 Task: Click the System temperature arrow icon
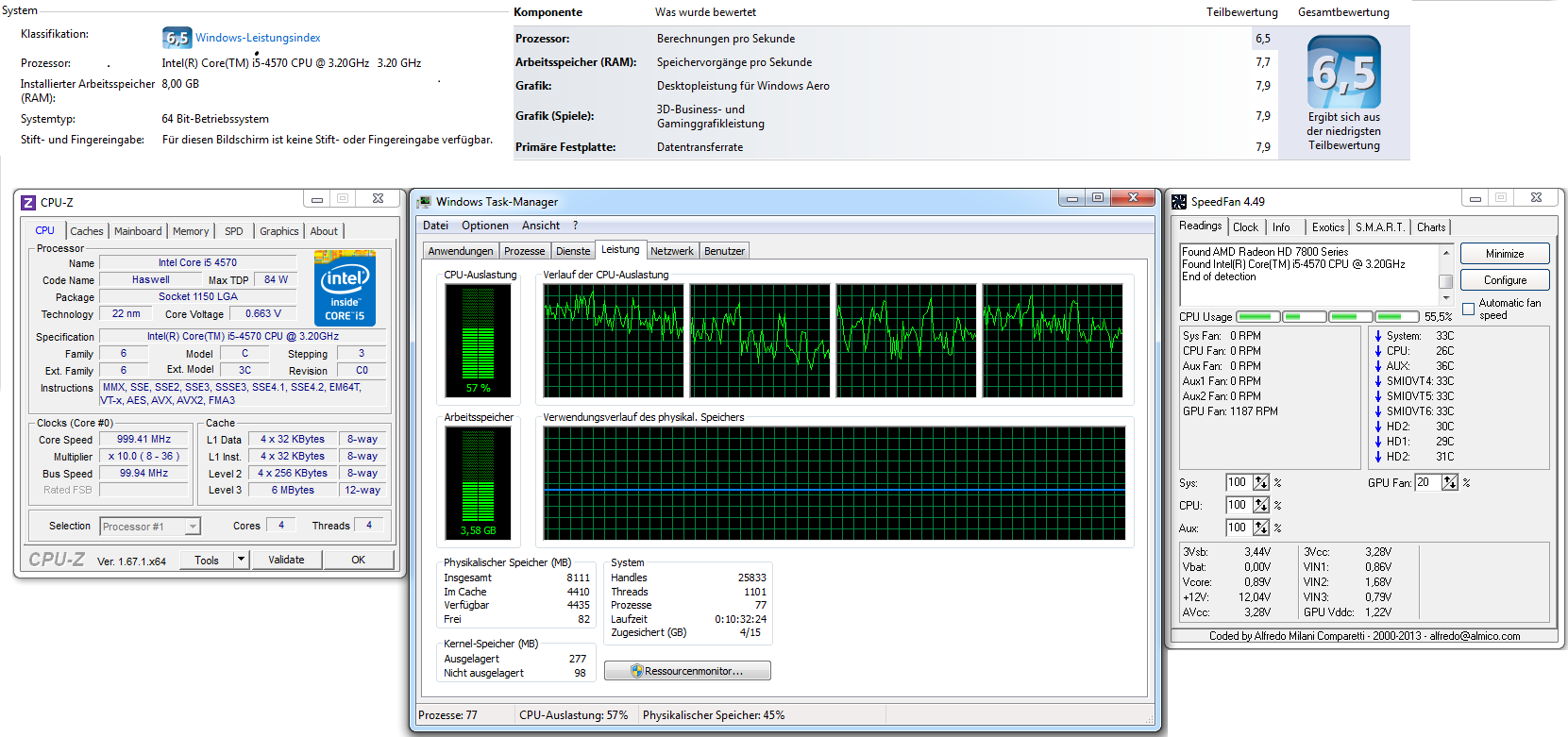(1378, 336)
